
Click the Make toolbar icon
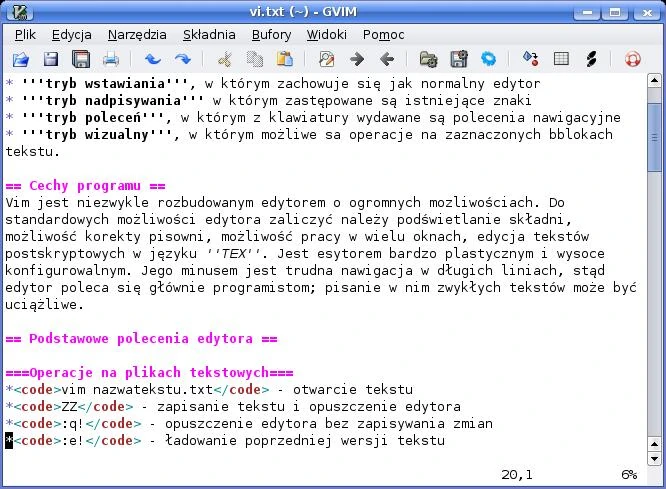(x=531, y=59)
